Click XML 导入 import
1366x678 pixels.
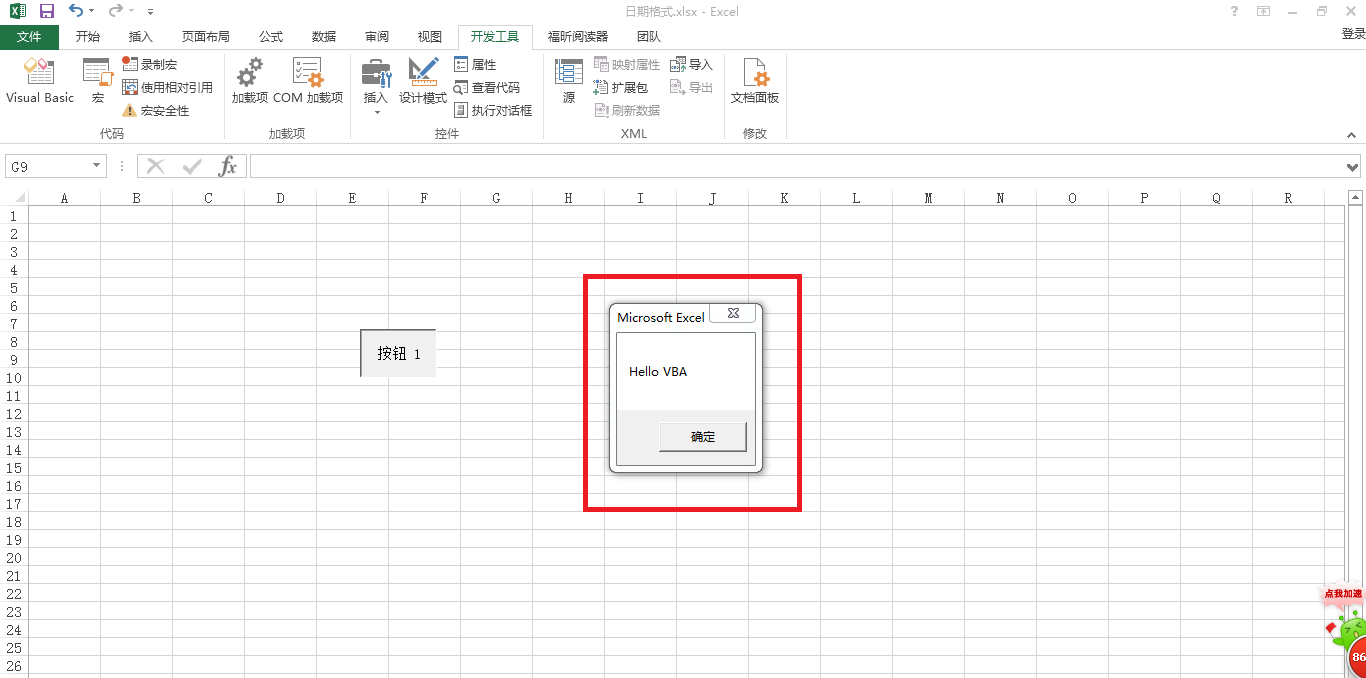coord(692,64)
